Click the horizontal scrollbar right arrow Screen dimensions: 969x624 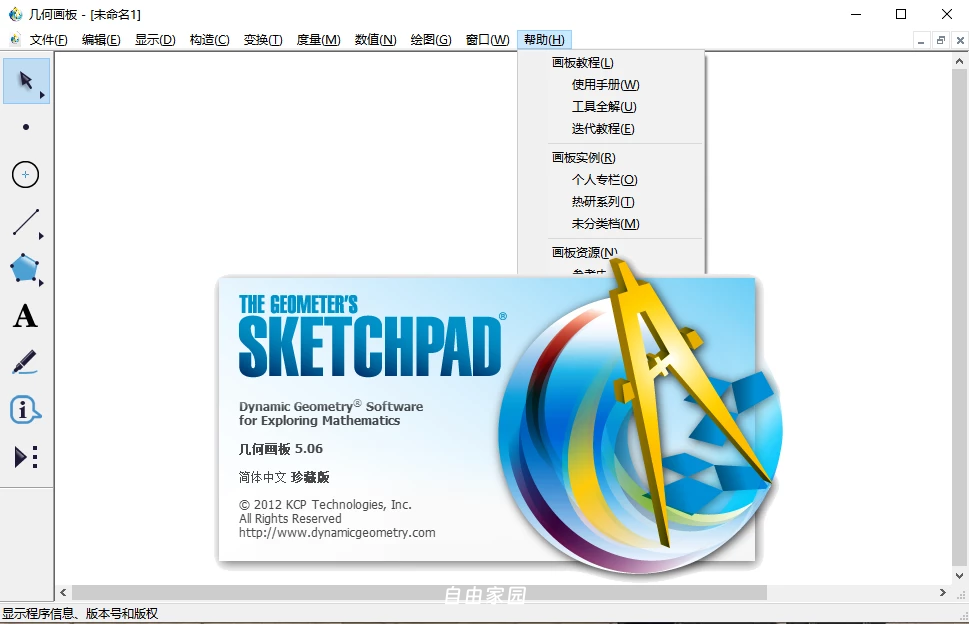click(942, 592)
